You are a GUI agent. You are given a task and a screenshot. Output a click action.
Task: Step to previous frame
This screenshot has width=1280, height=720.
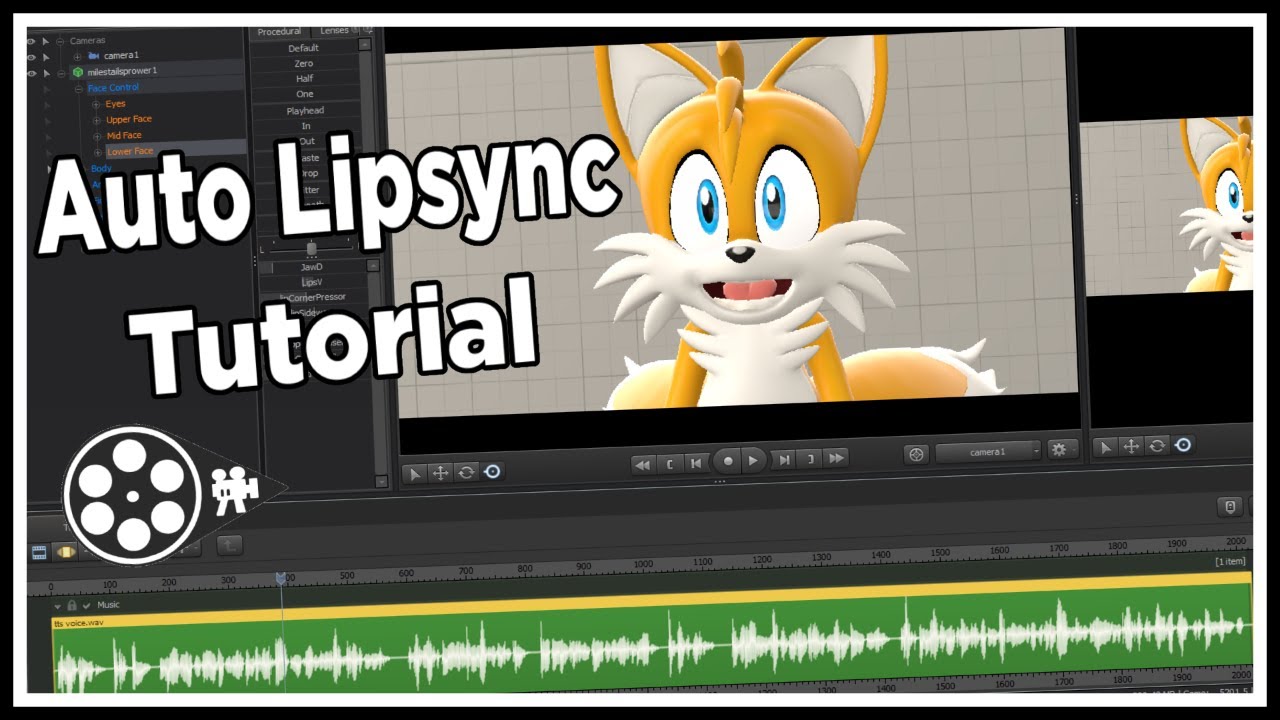(696, 461)
